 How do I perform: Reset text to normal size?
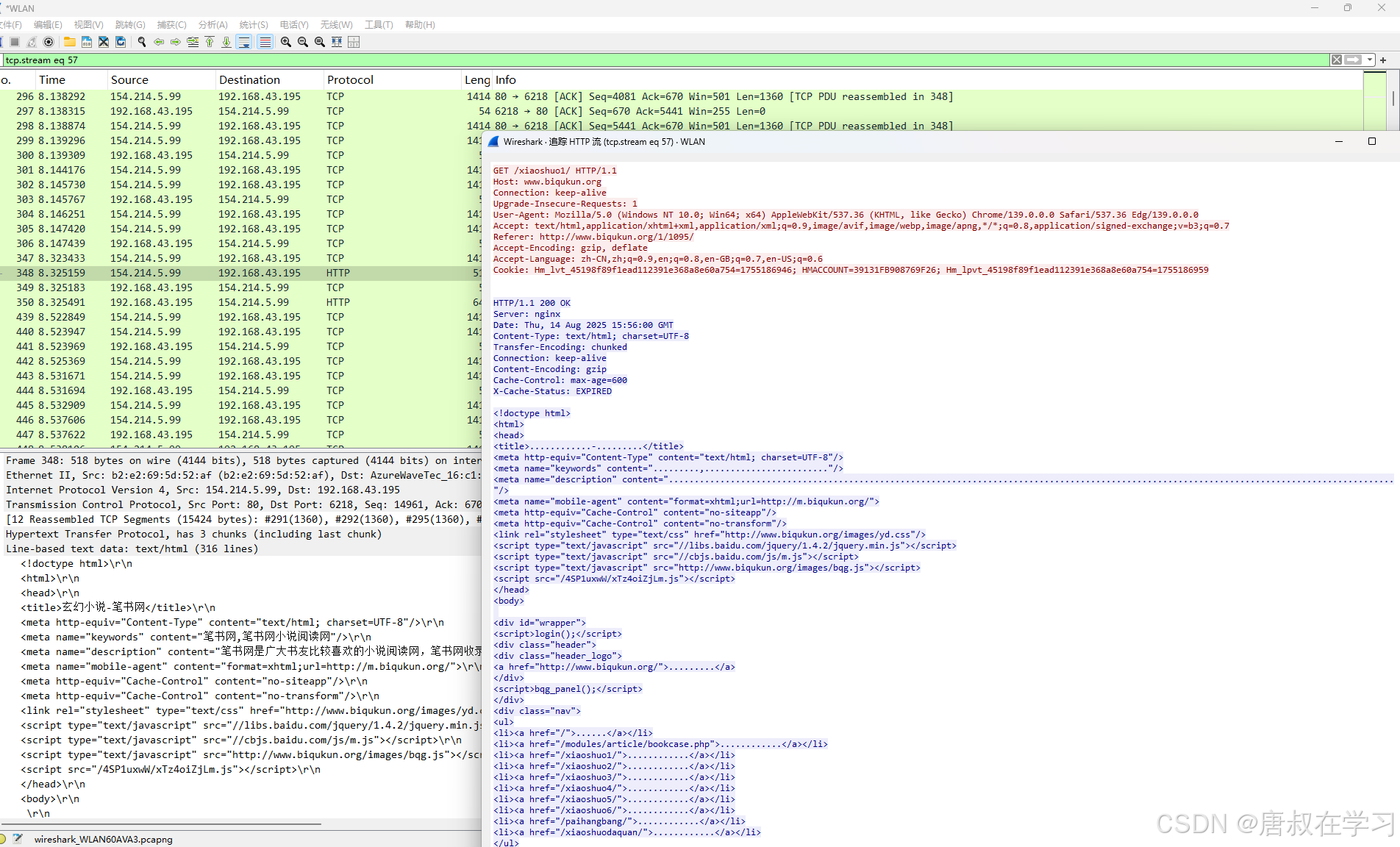320,42
